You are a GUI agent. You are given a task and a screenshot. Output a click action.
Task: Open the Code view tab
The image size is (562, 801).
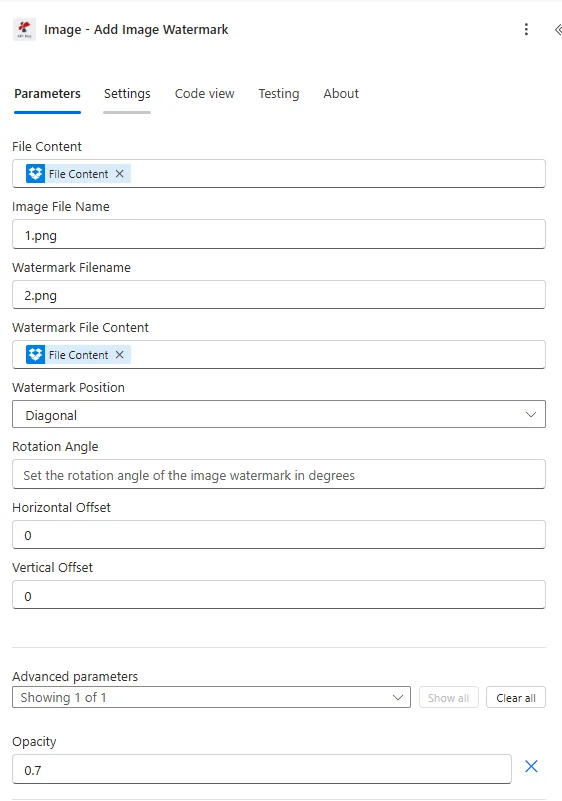click(204, 93)
